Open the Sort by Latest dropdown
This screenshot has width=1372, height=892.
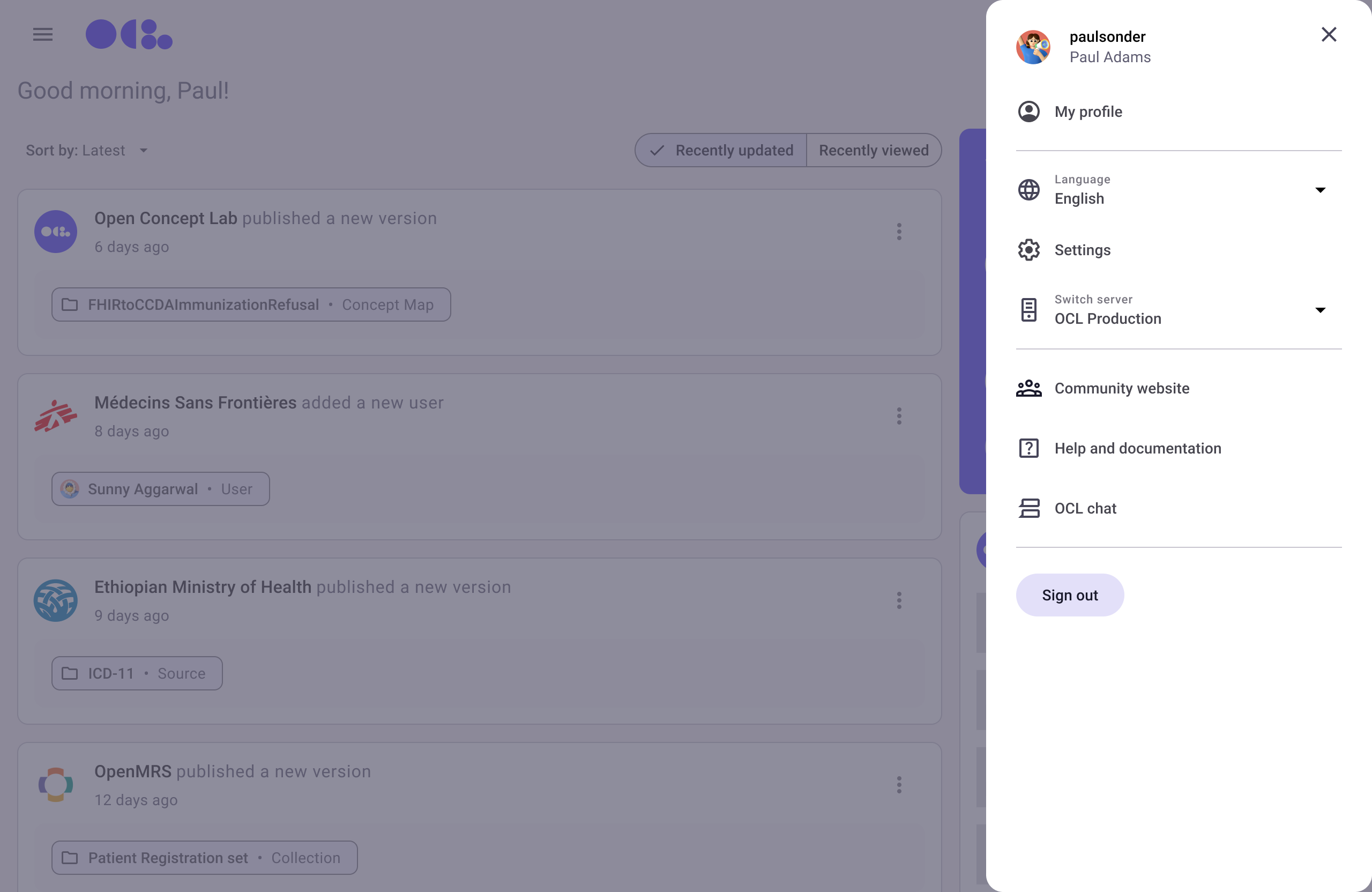tap(86, 151)
